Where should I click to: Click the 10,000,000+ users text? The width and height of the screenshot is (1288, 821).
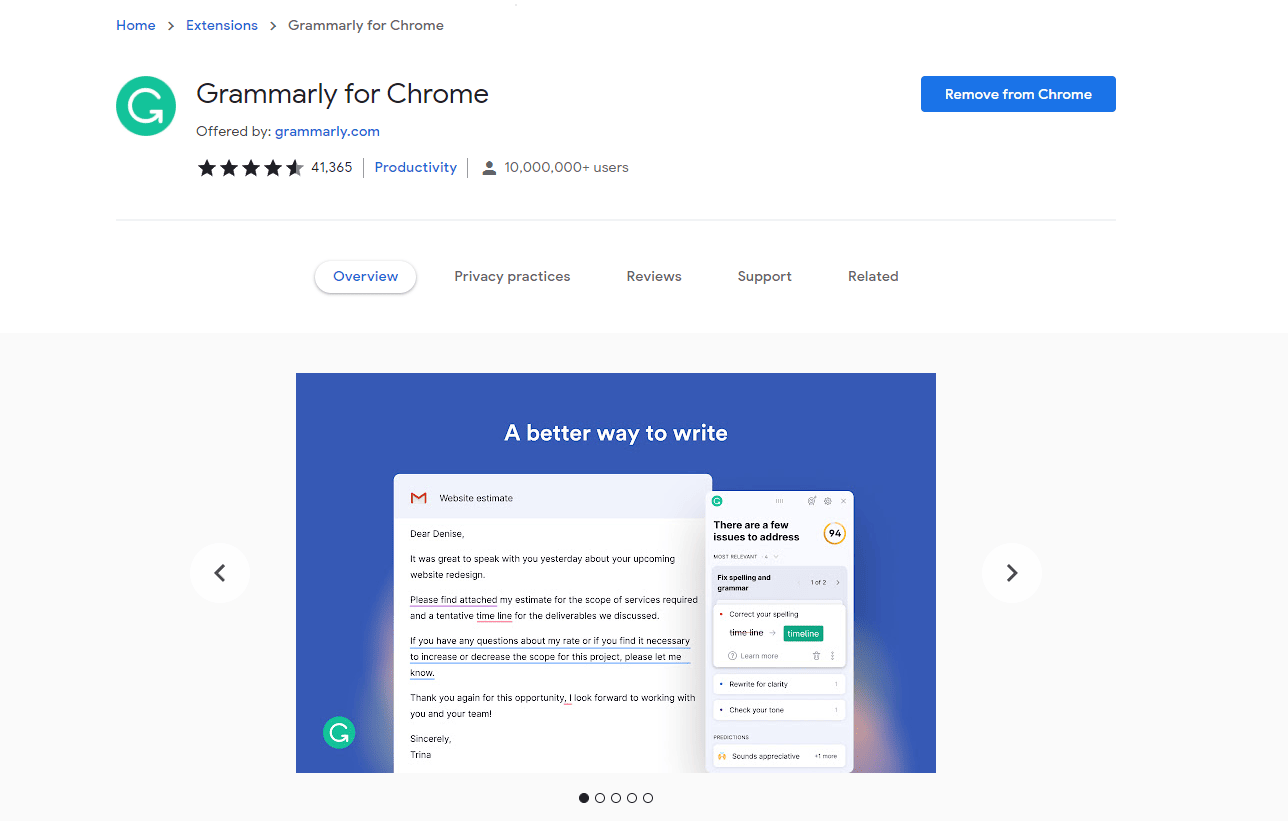pos(567,168)
